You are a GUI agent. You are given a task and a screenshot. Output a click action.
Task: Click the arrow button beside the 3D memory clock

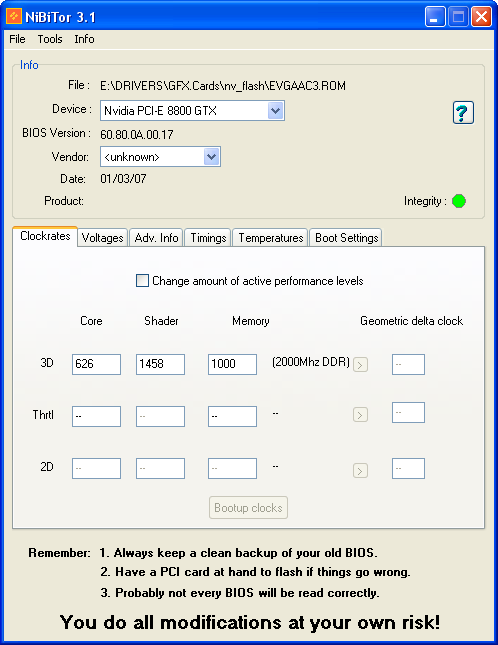360,364
